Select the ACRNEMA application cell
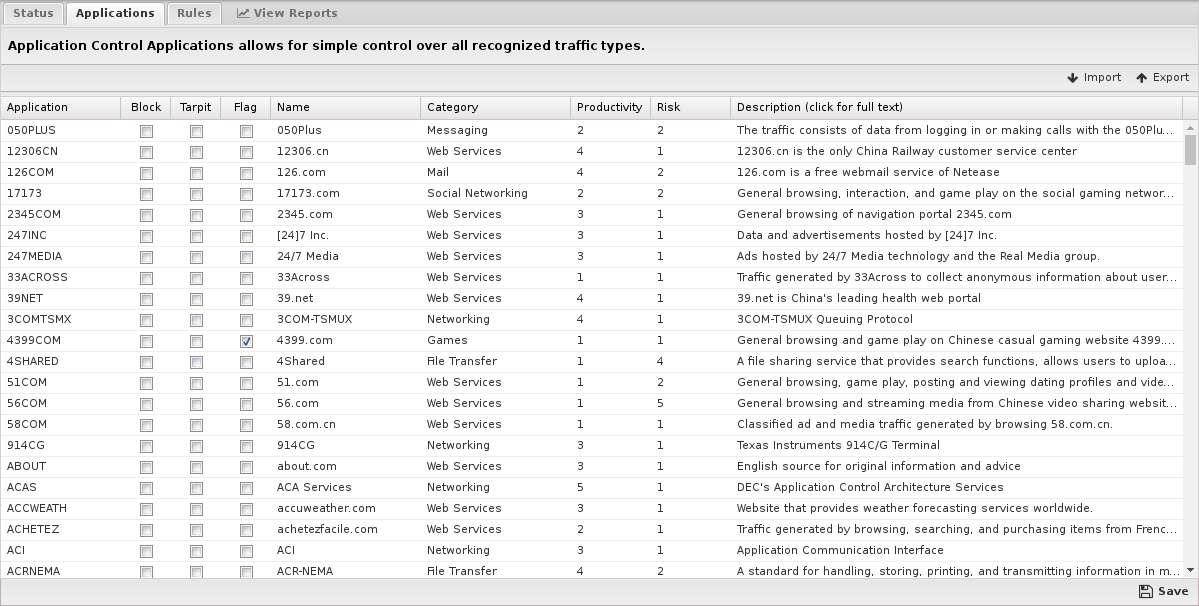This screenshot has height=606, width=1199. (60, 571)
